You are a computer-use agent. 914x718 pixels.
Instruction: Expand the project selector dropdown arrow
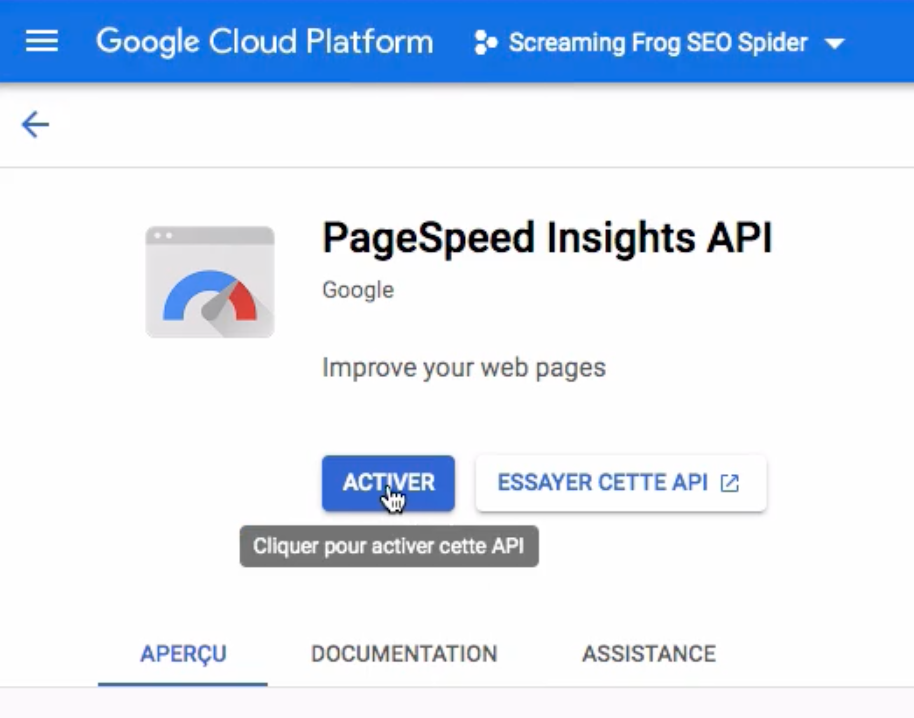pos(835,44)
